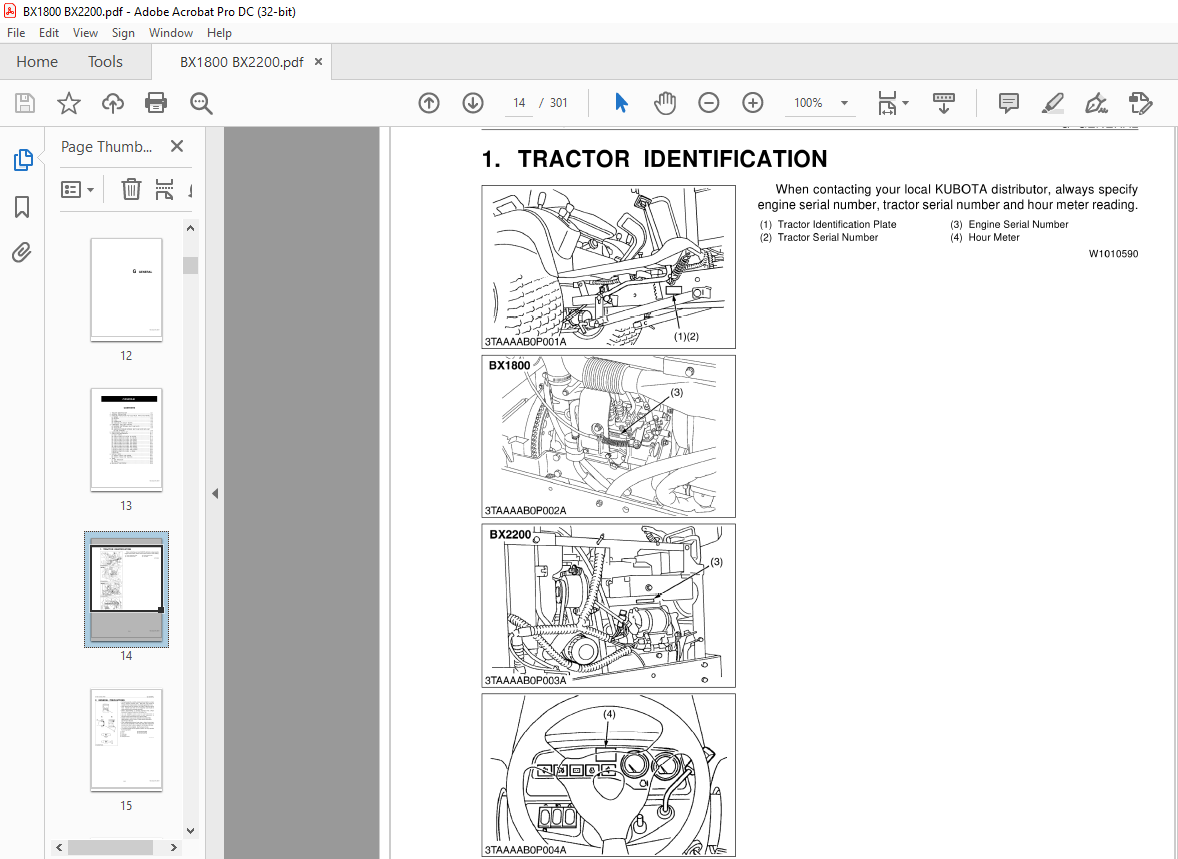The image size is (1178, 859).
Task: Open the View menu
Action: click(85, 33)
